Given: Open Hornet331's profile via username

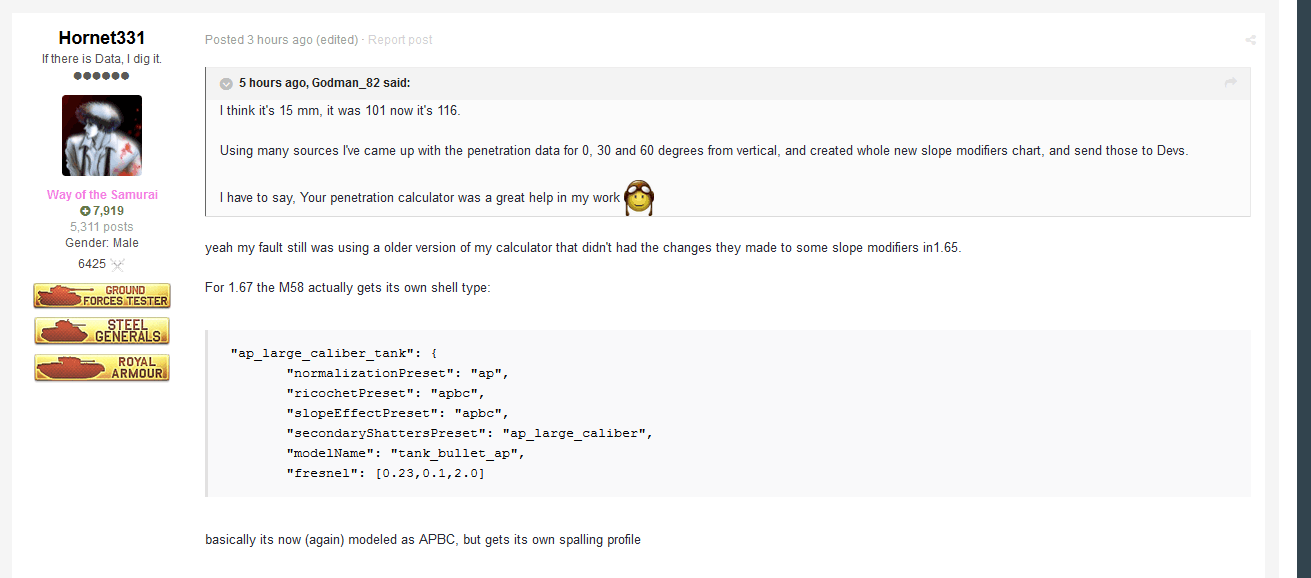Looking at the screenshot, I should (x=102, y=38).
